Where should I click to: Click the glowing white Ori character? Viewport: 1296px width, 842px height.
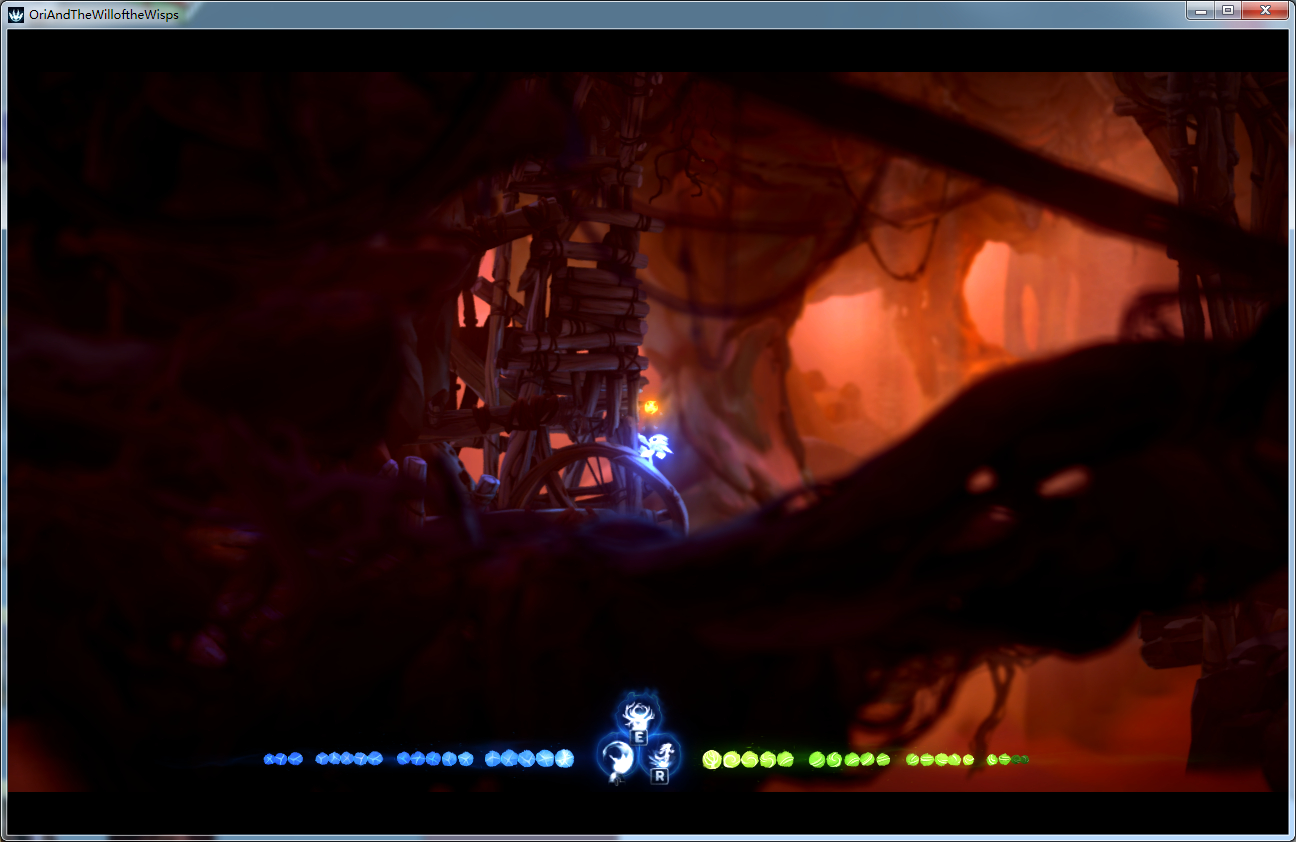[x=656, y=447]
